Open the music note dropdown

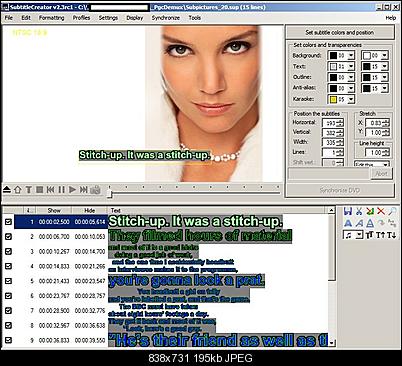click(359, 235)
